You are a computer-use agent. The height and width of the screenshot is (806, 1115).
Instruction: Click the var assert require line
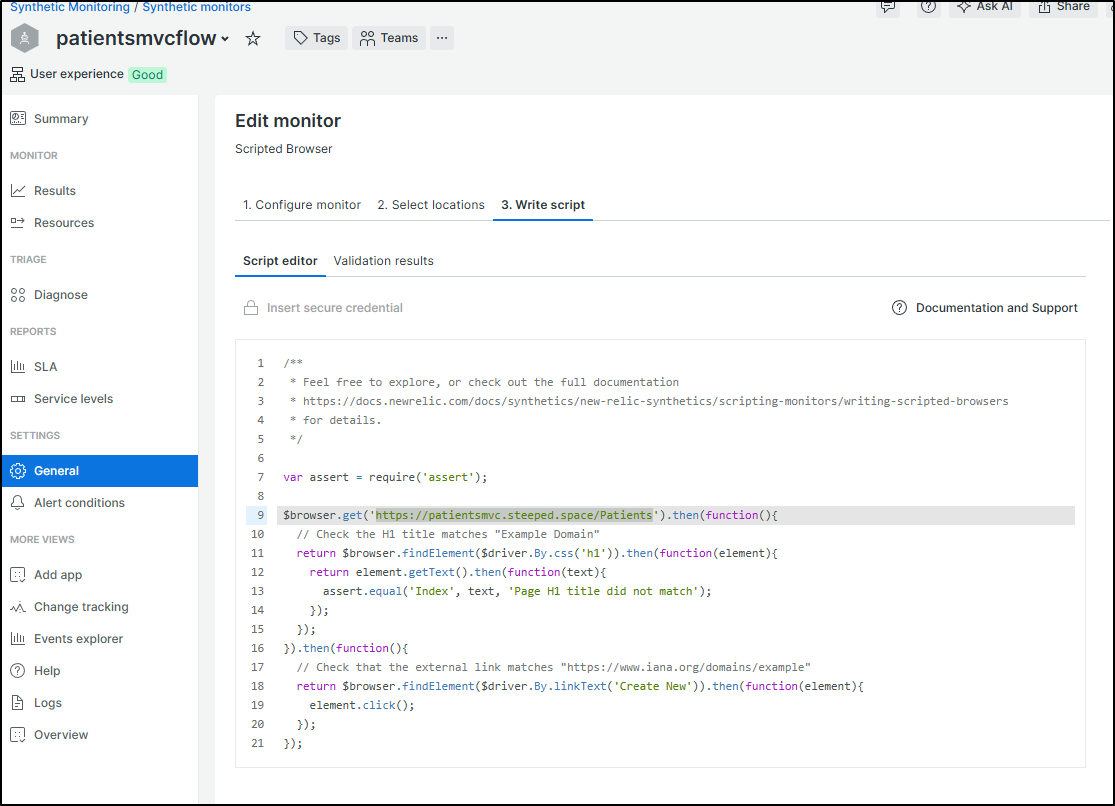[385, 477]
